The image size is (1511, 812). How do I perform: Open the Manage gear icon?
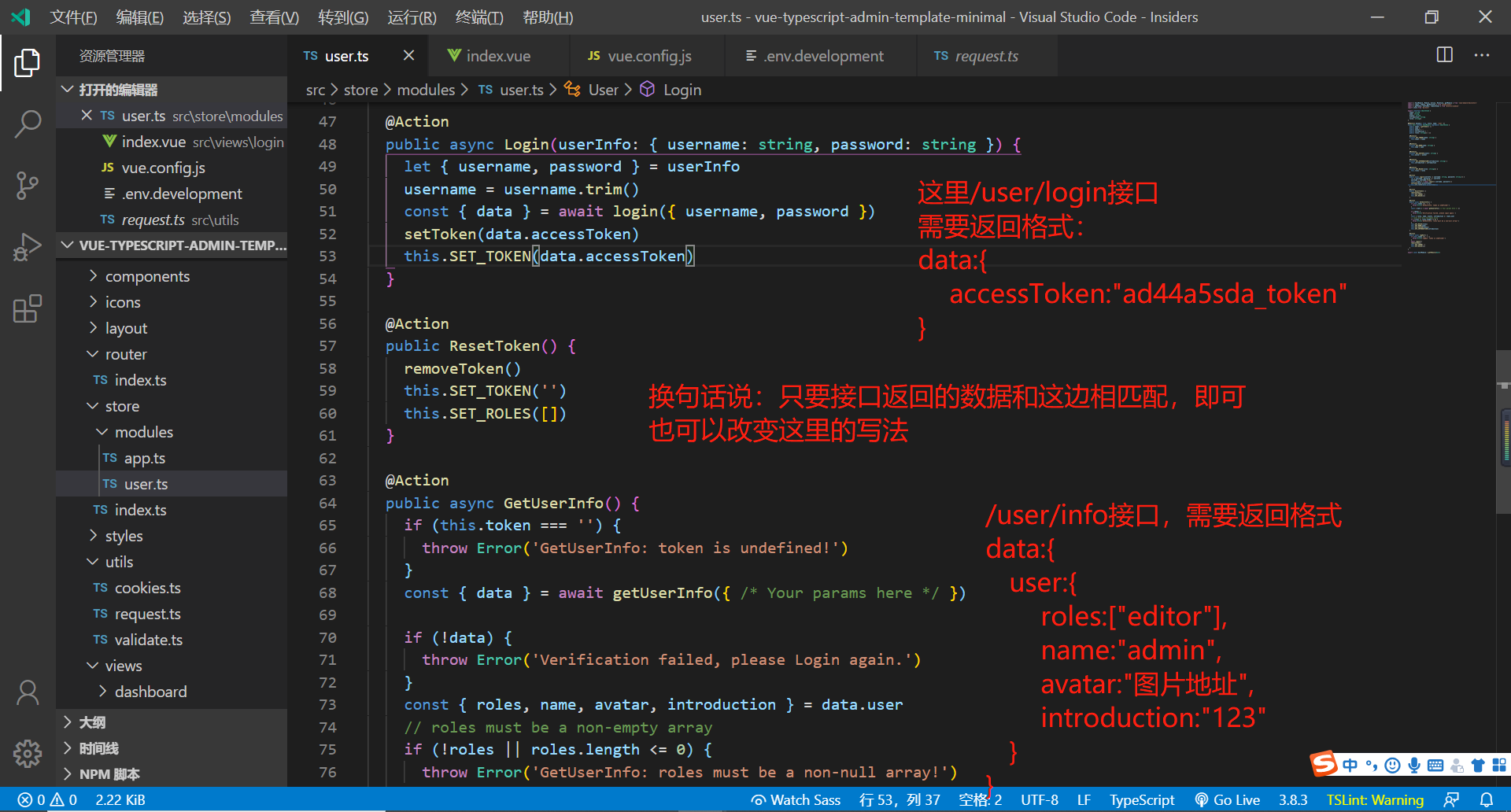pyautogui.click(x=28, y=753)
